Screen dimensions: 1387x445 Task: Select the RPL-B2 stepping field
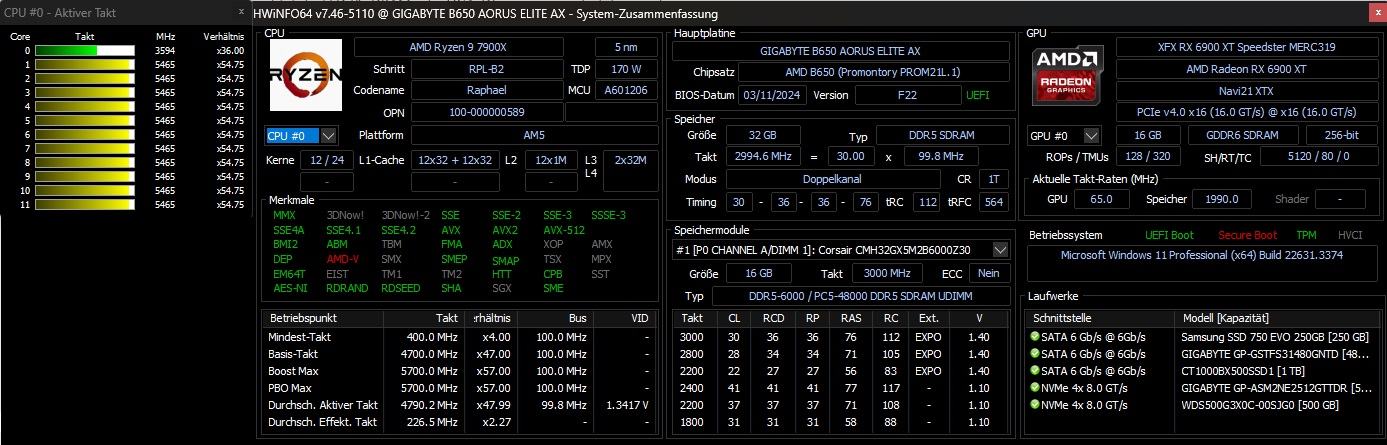click(x=486, y=69)
